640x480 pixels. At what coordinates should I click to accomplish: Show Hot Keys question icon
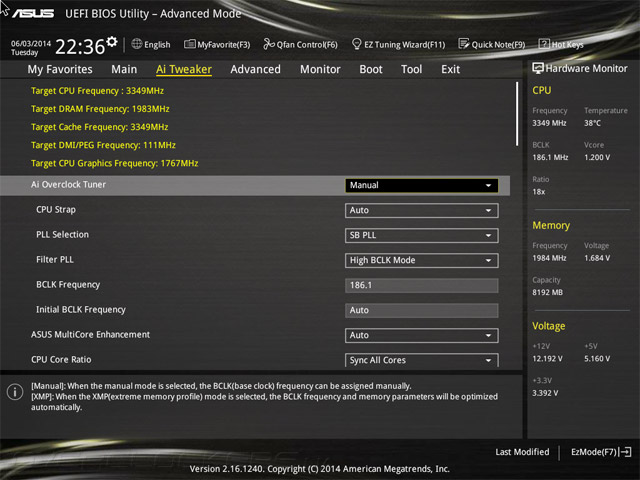(x=544, y=44)
